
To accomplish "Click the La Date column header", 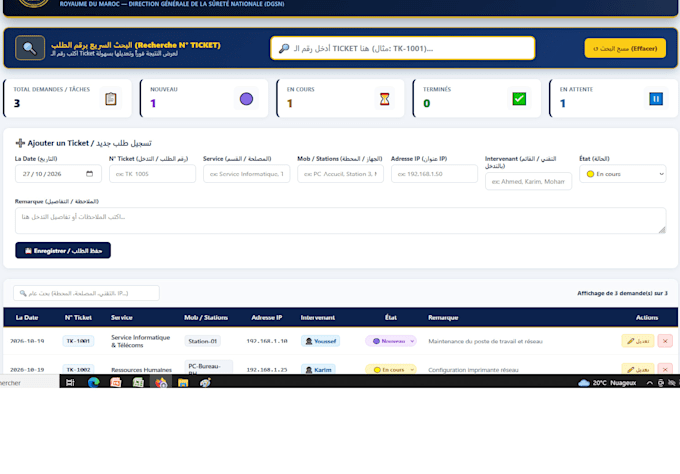I will tap(27, 317).
